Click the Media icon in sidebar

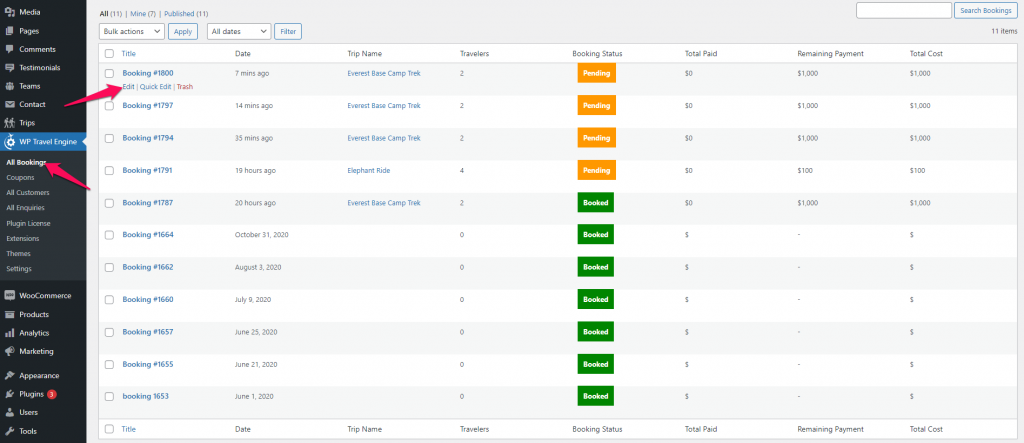pyautogui.click(x=10, y=12)
